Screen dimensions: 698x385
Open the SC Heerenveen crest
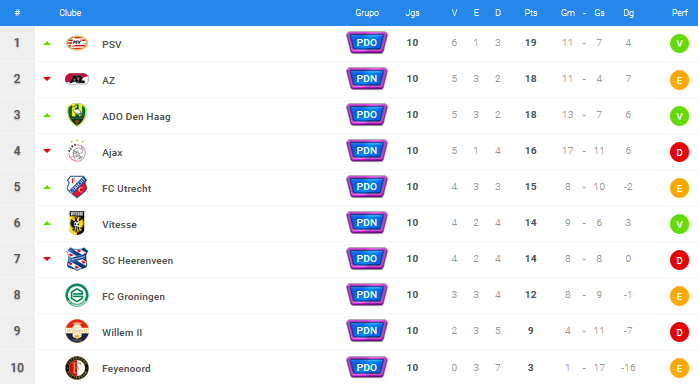[x=77, y=259]
